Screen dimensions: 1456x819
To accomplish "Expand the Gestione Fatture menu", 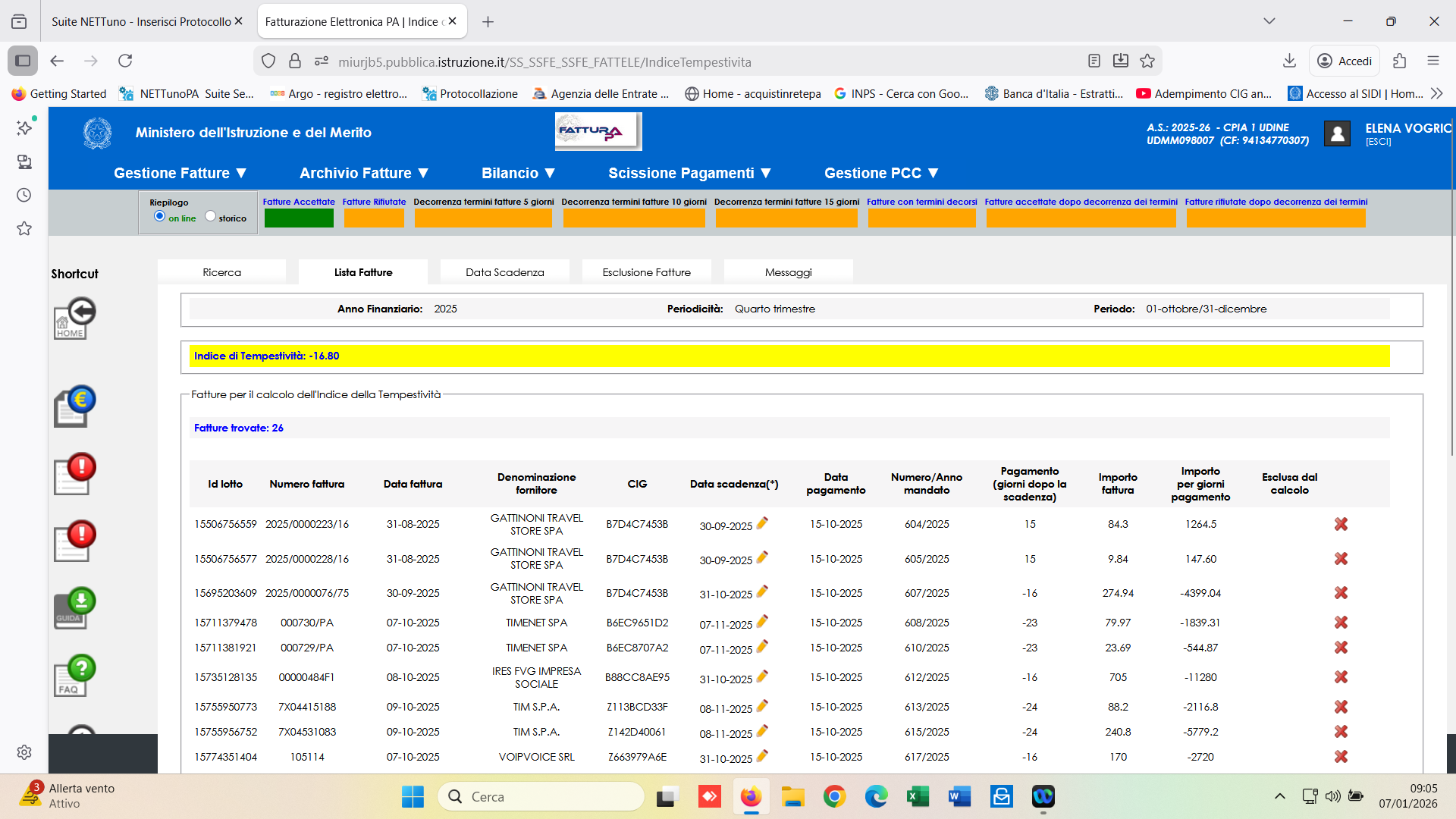I will (x=180, y=173).
